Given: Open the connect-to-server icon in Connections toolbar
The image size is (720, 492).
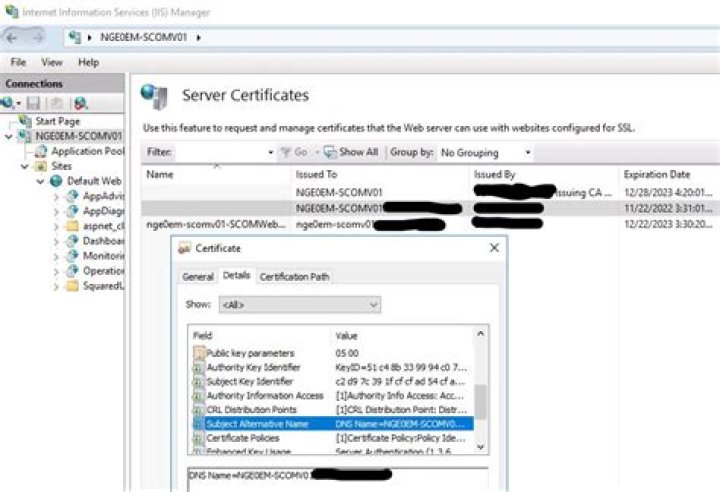Looking at the screenshot, I should (x=8, y=103).
